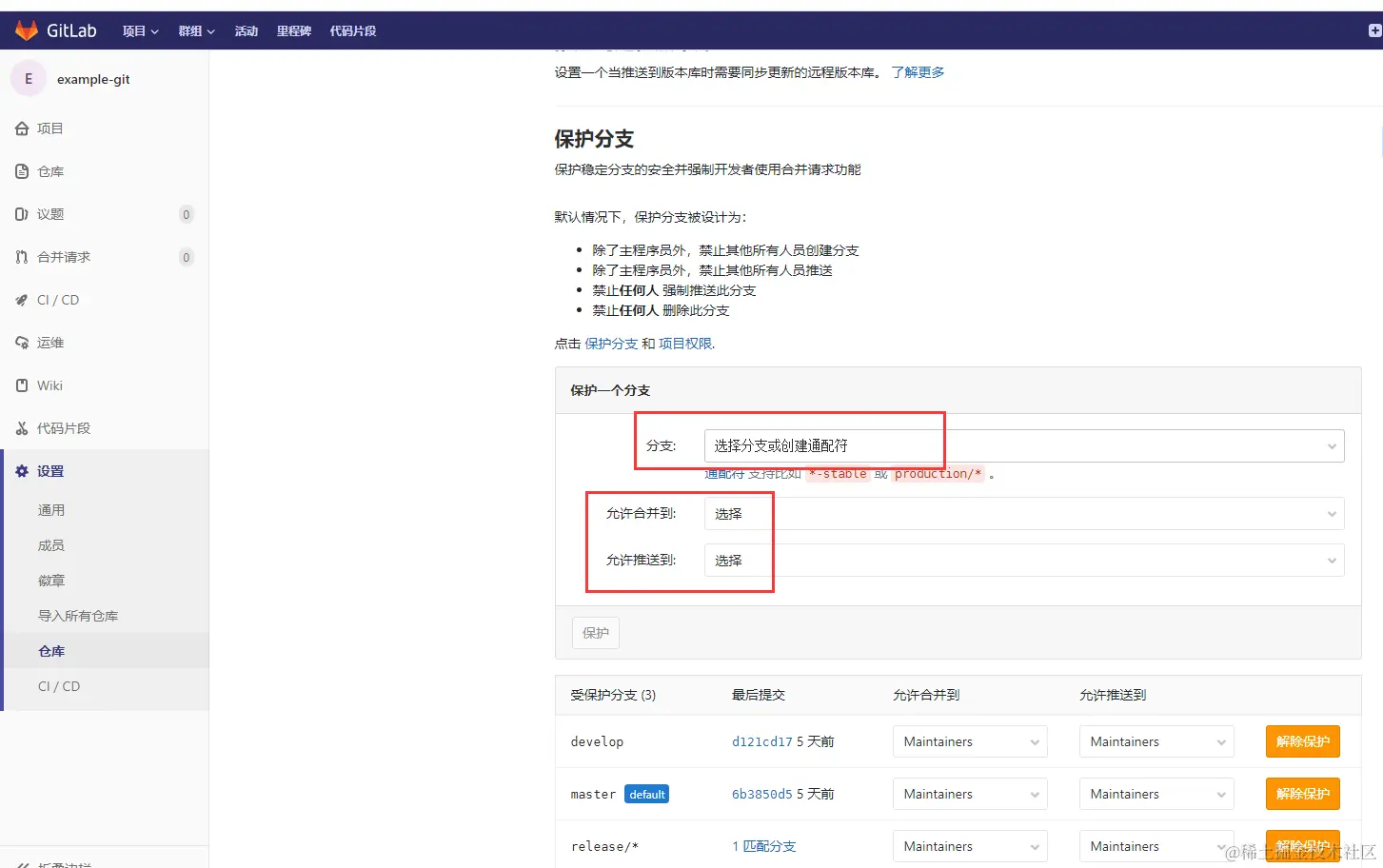Change develop branch merge permission dropdown

coord(970,741)
